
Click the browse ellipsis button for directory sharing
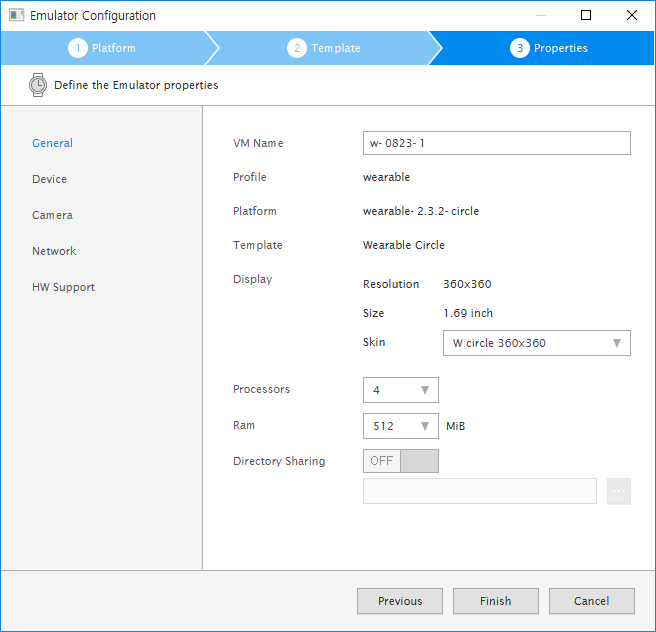click(618, 491)
